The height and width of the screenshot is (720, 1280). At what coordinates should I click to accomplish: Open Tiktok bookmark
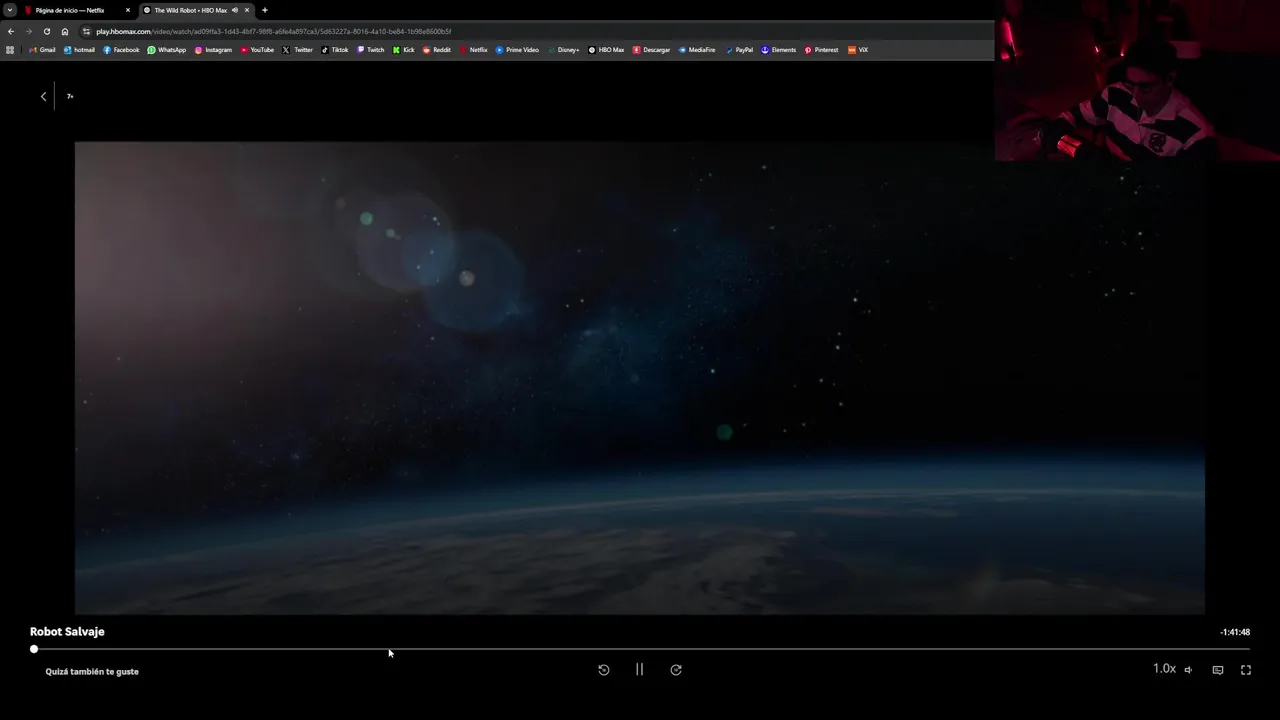[x=335, y=50]
